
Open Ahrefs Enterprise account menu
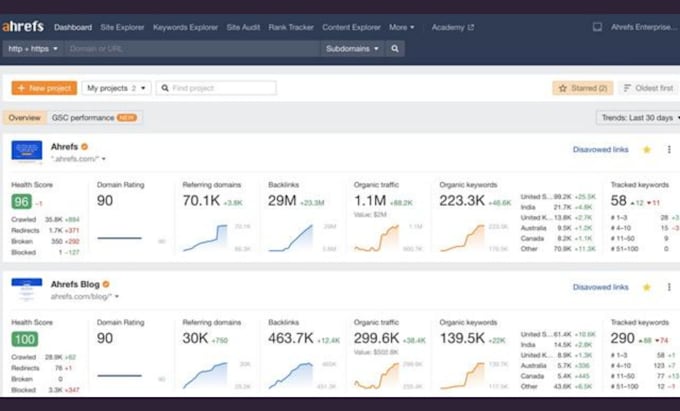(x=644, y=27)
